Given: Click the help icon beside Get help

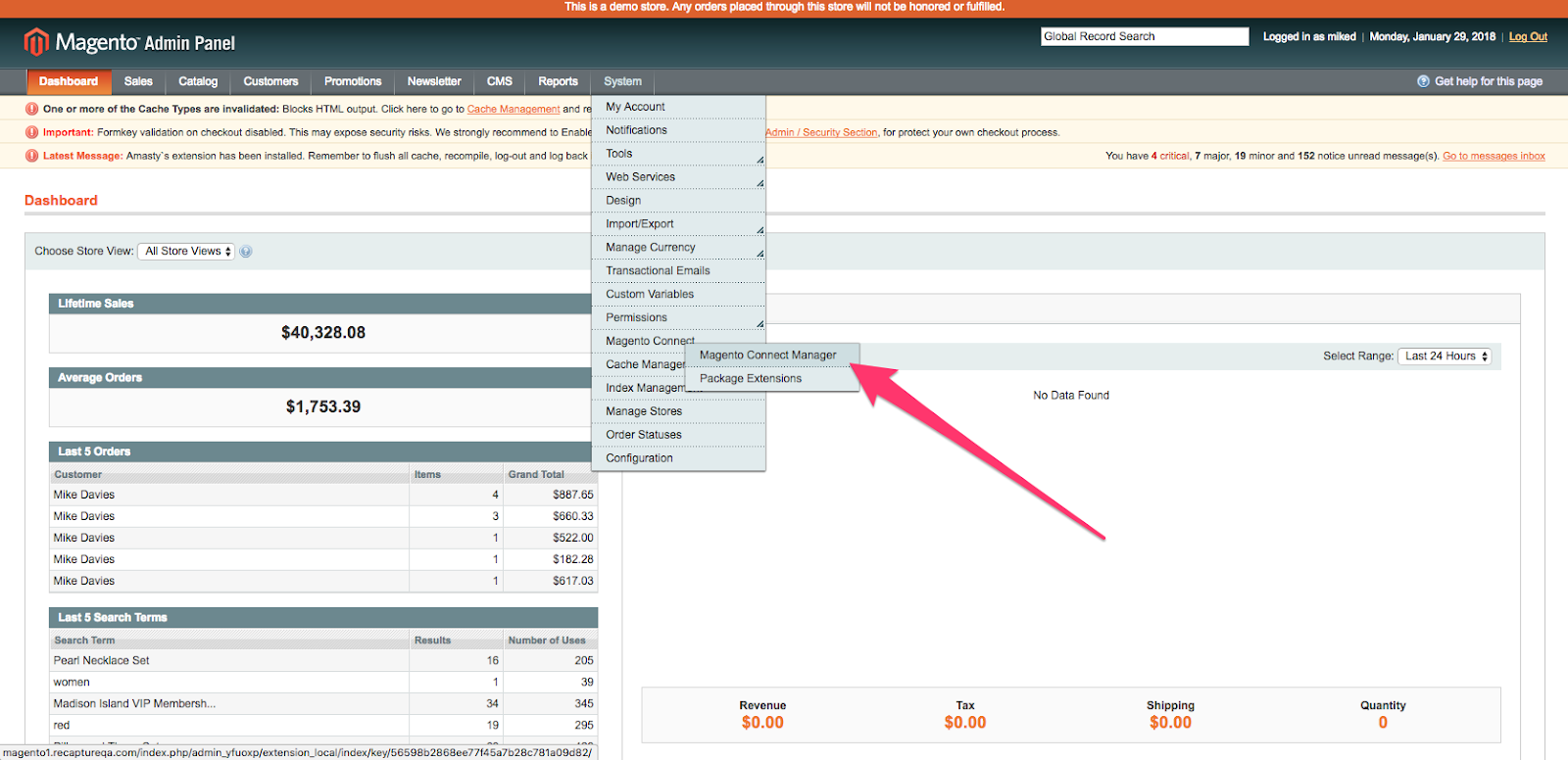Looking at the screenshot, I should pos(1423,81).
